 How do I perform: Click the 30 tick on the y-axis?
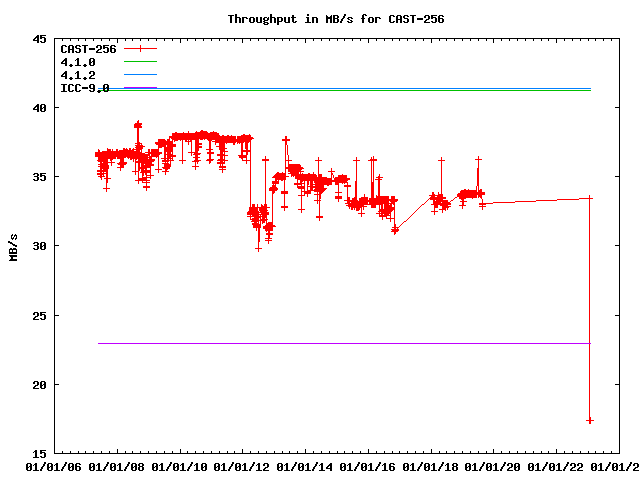pos(39,246)
